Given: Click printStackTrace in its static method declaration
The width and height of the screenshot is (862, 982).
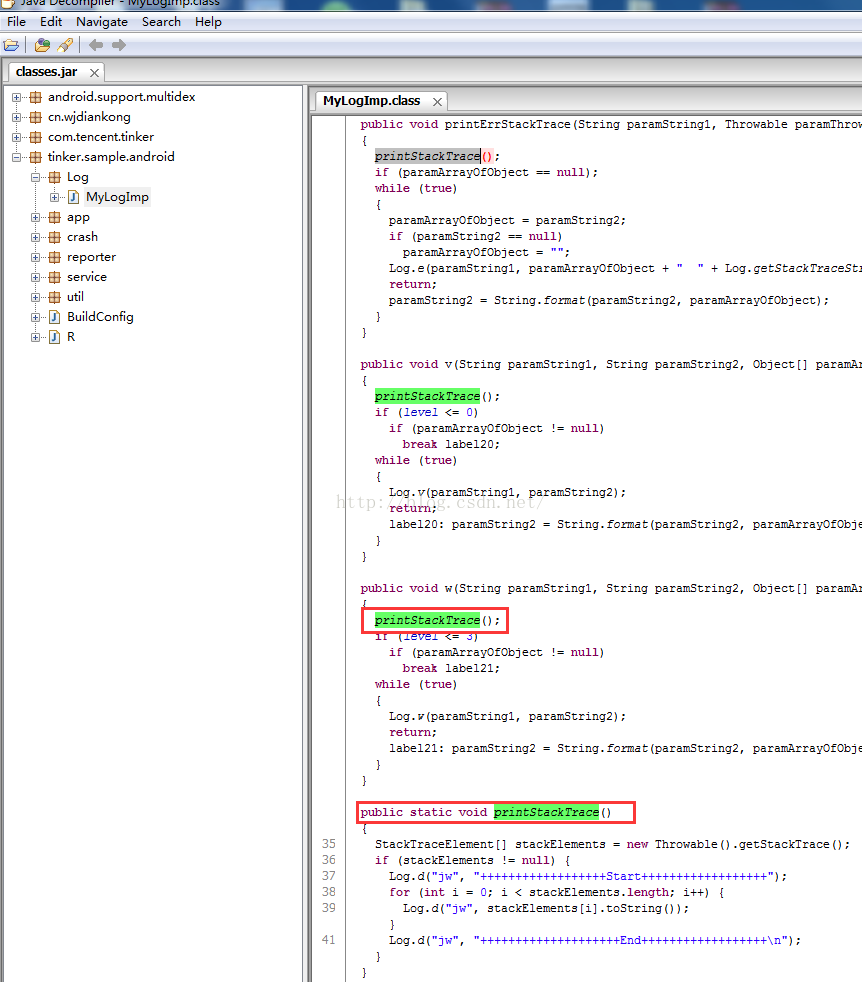Looking at the screenshot, I should 546,812.
